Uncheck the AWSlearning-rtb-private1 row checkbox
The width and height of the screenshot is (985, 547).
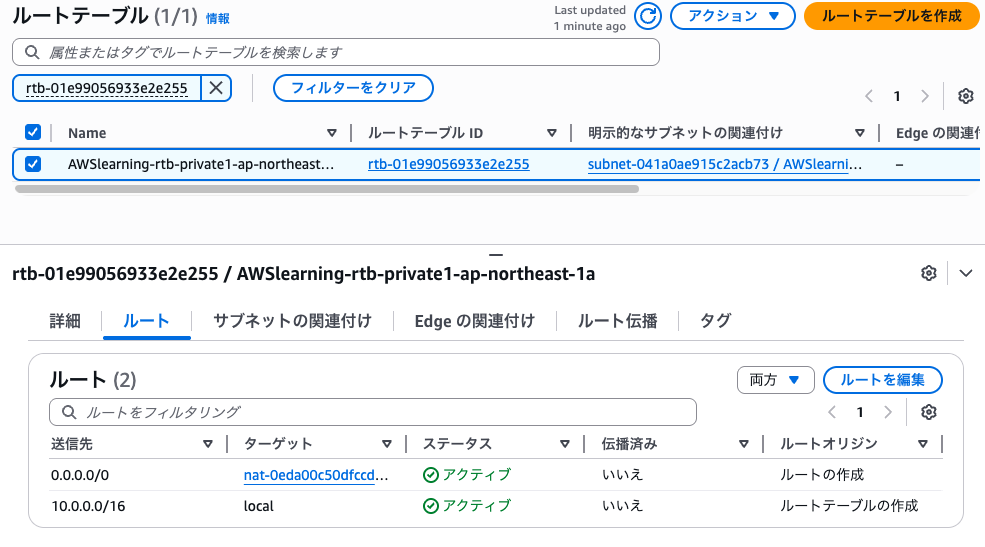click(x=33, y=164)
